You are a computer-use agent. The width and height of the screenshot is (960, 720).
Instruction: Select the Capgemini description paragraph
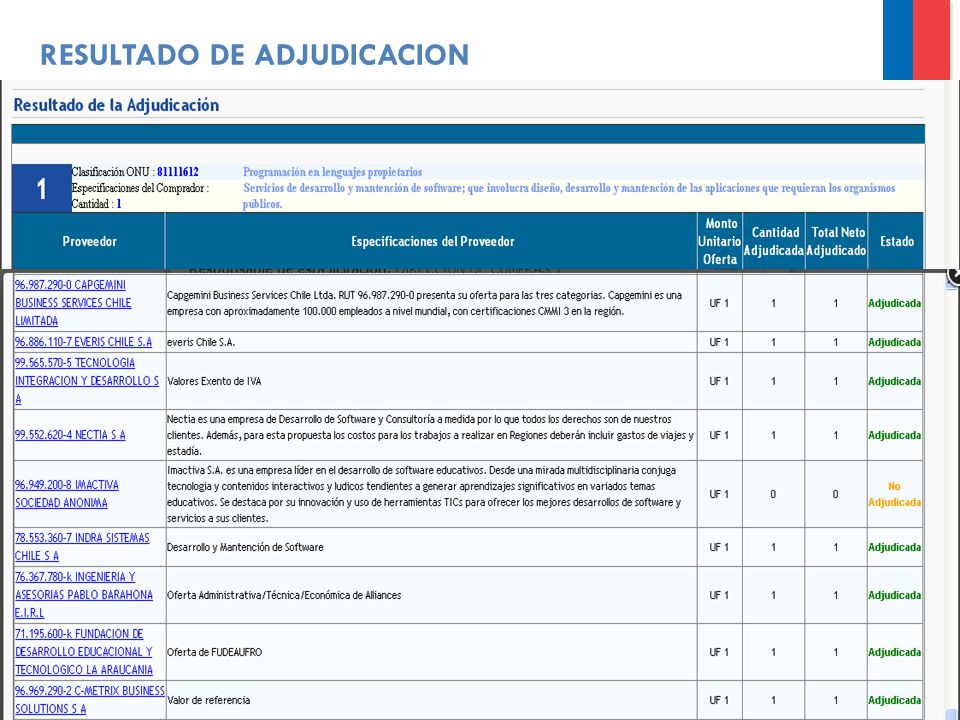[x=425, y=303]
